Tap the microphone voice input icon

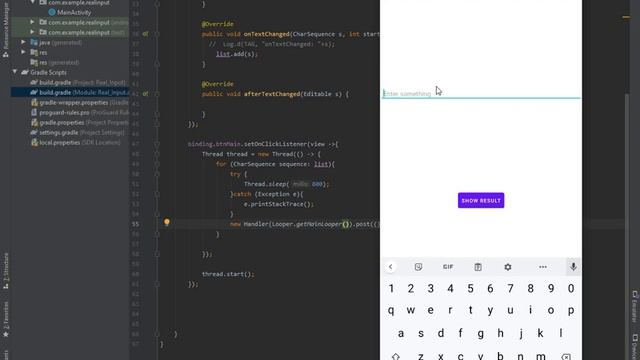[573, 267]
